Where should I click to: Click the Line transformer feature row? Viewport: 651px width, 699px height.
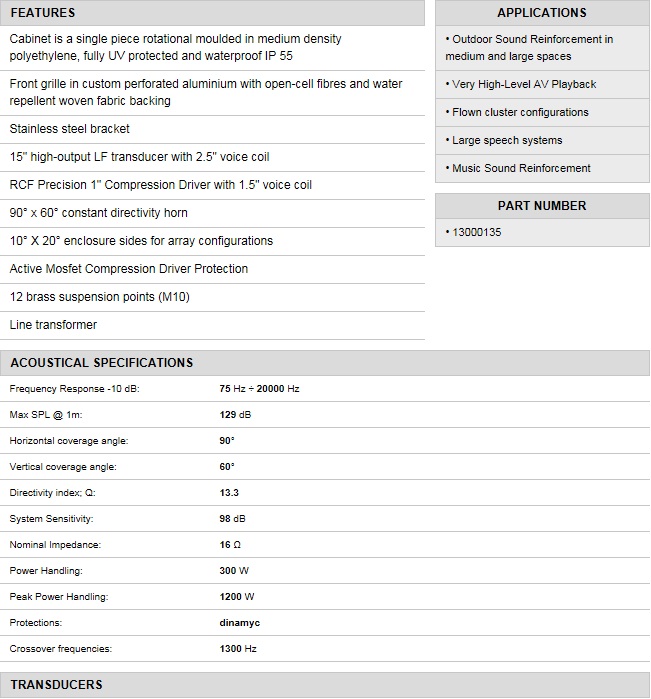click(x=53, y=325)
